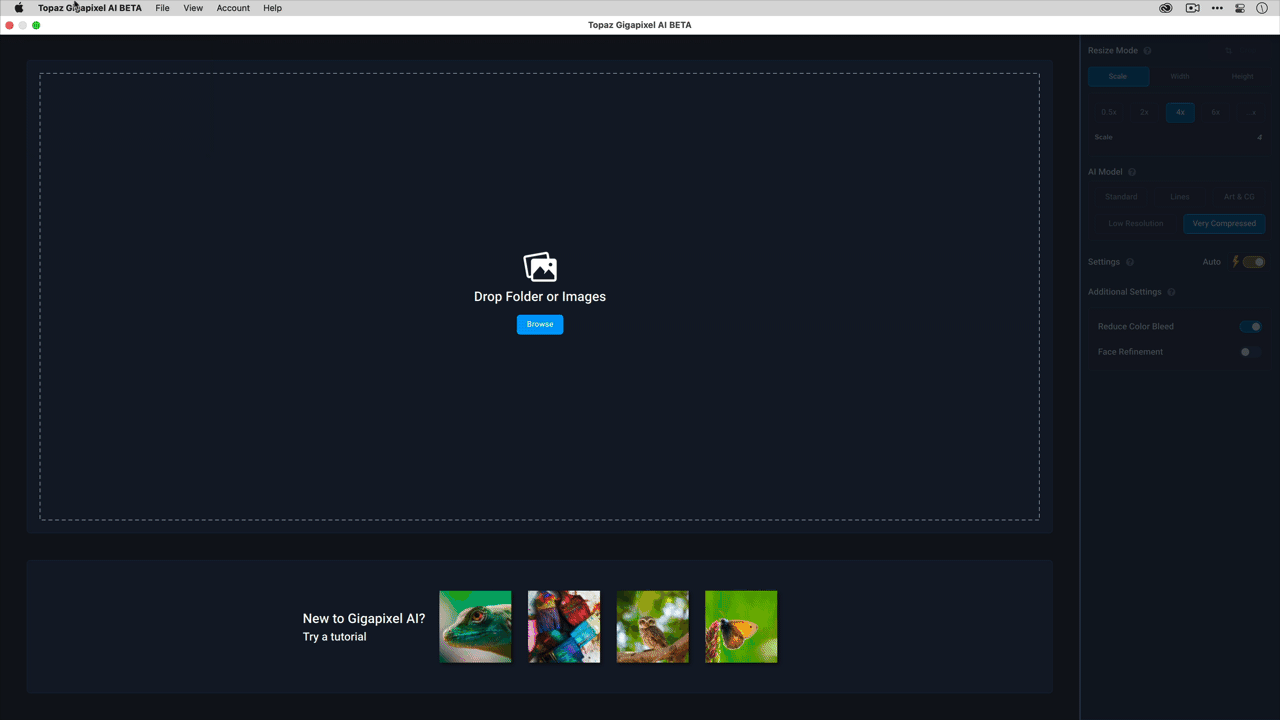Open Control Center in menu bar
1280x720 pixels.
tap(1240, 8)
